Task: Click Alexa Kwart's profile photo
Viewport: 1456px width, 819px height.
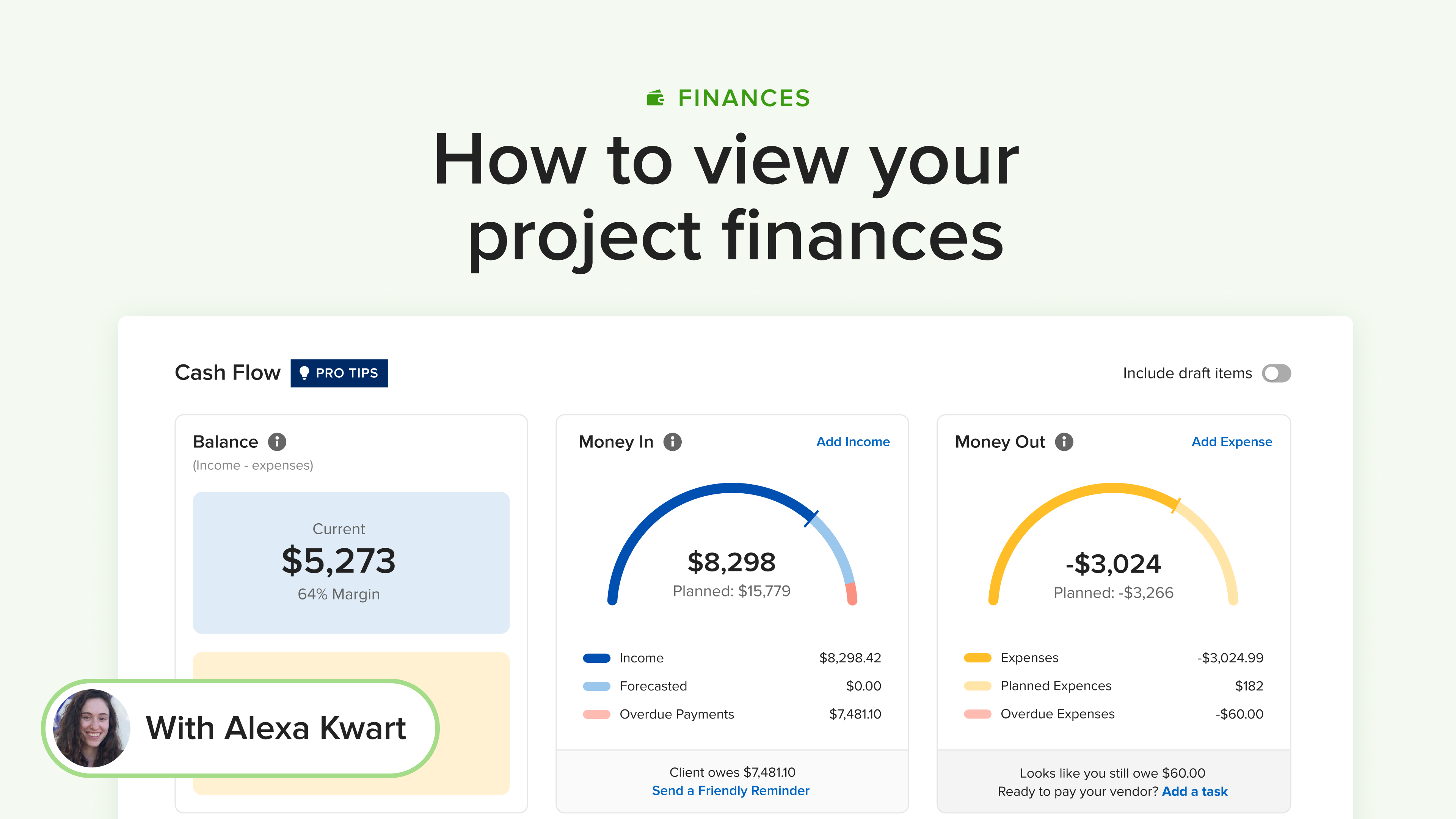Action: tap(91, 728)
